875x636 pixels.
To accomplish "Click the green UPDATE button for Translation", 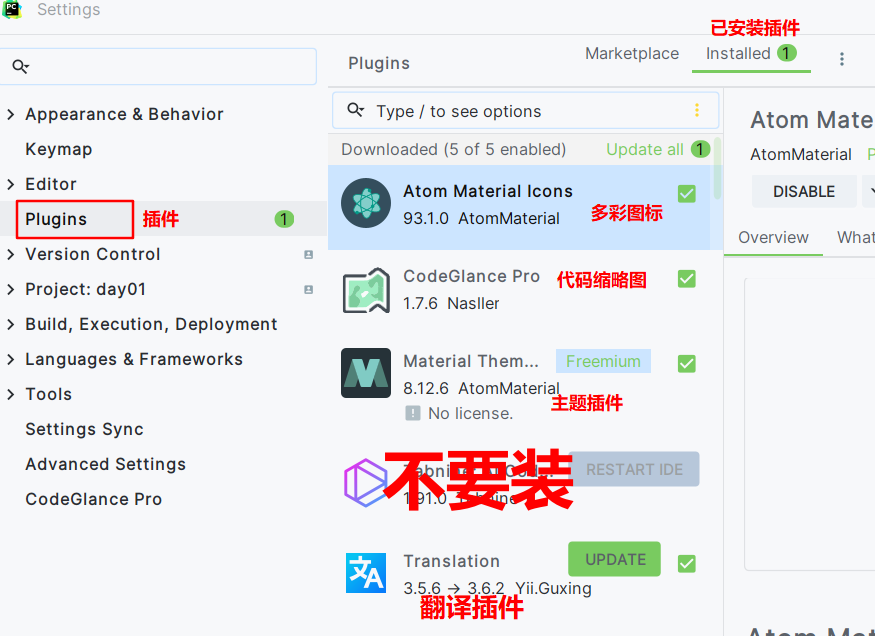I will [x=614, y=559].
